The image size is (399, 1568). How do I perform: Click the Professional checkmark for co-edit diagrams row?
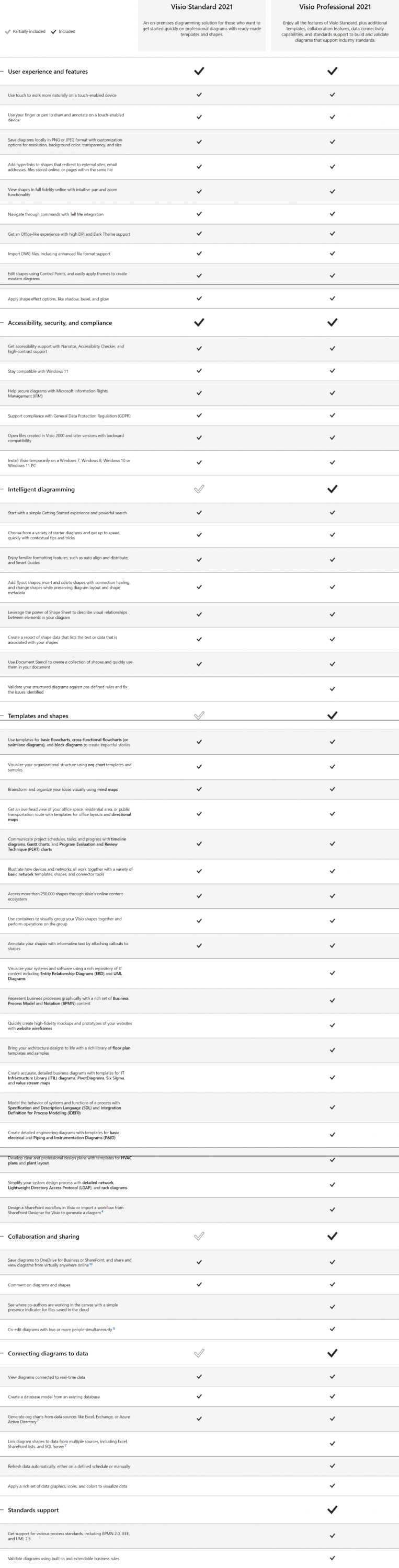click(332, 1329)
